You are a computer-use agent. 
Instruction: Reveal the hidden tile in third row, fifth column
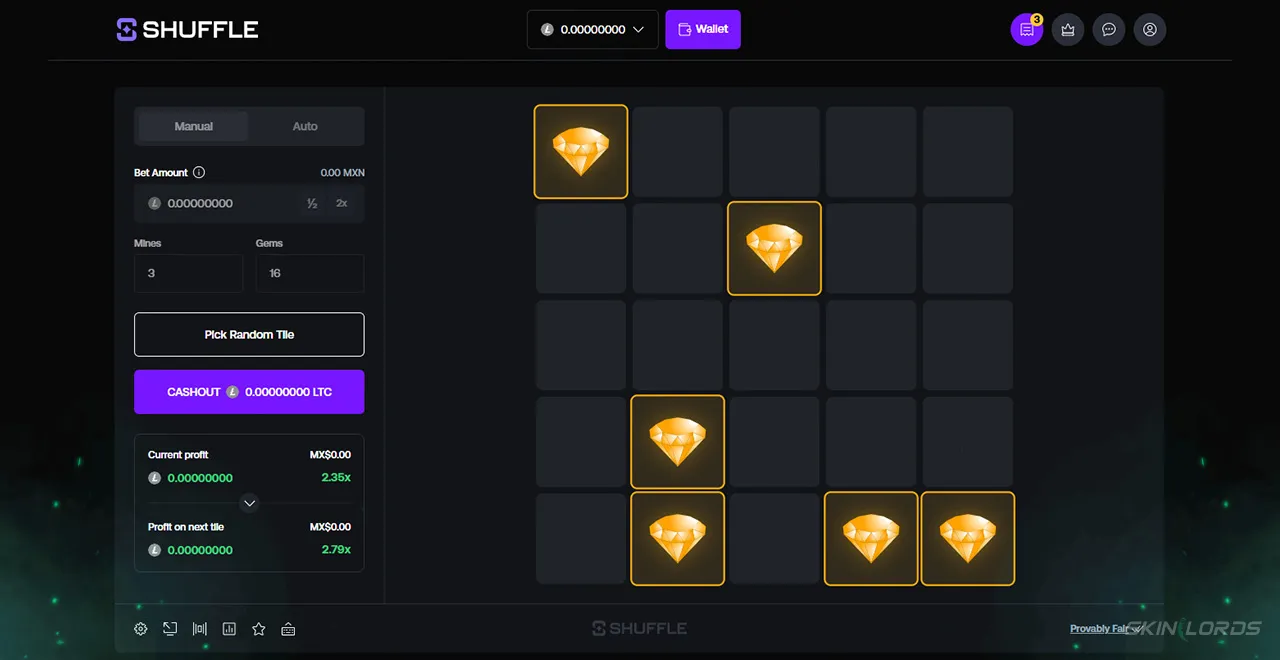point(968,345)
